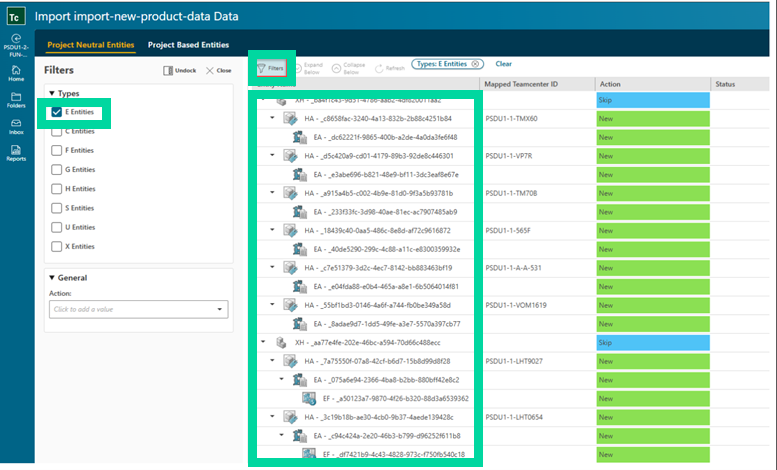777x470 pixels.
Task: Collapse the Types filter section
Action: 52,93
